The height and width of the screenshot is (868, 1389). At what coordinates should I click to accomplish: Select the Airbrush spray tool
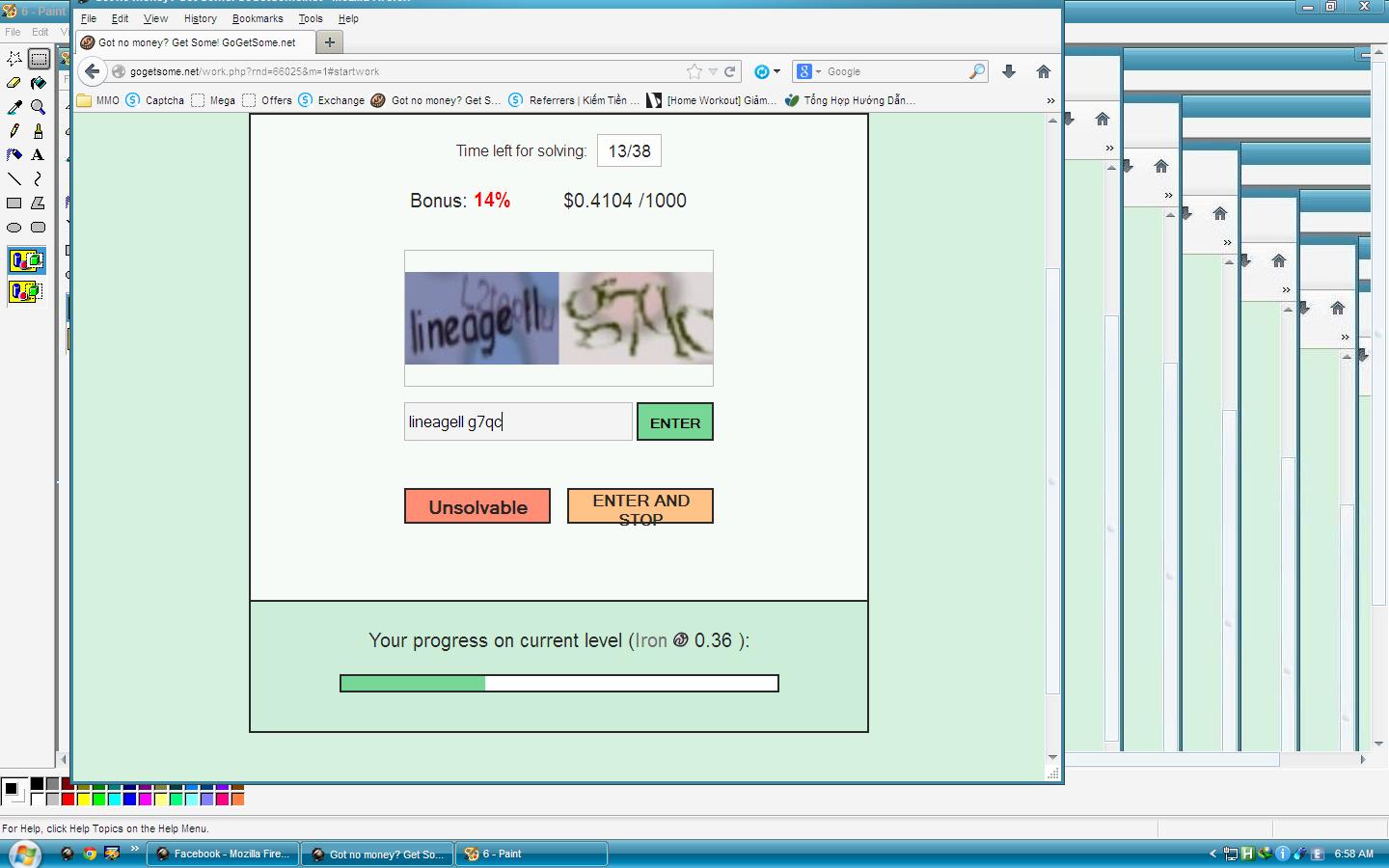(14, 154)
